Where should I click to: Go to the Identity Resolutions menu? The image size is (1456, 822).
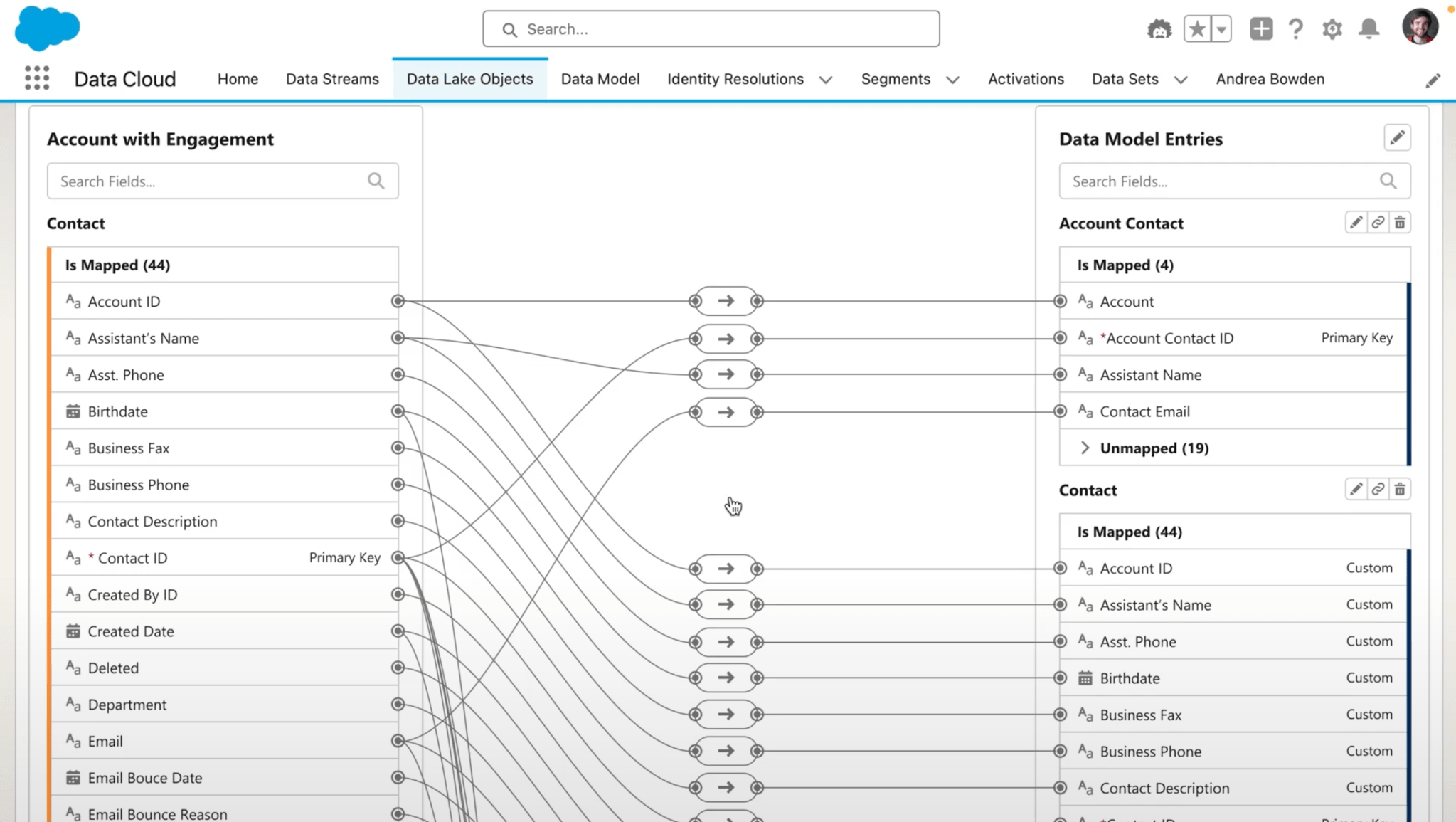coord(736,79)
